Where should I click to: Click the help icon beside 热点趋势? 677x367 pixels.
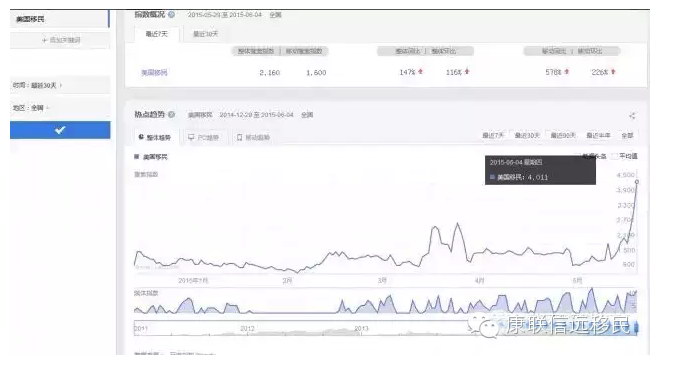click(x=171, y=114)
